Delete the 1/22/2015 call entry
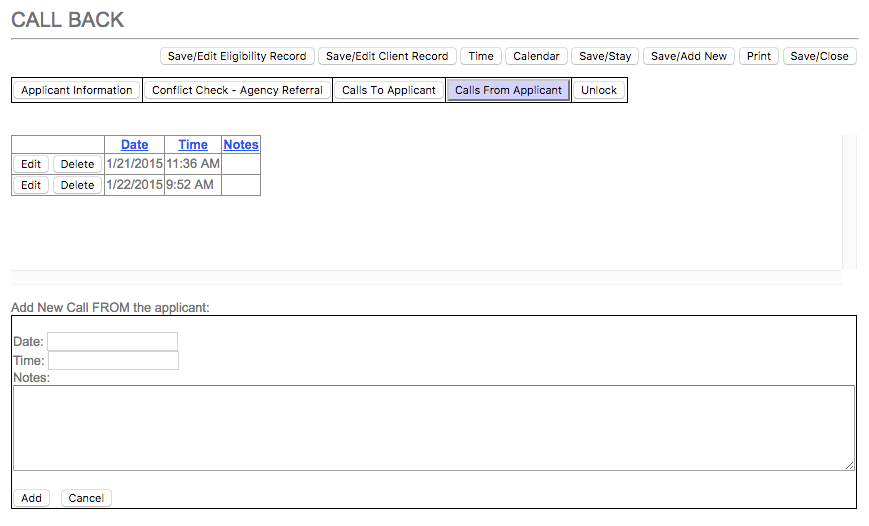The height and width of the screenshot is (526, 869). (77, 185)
